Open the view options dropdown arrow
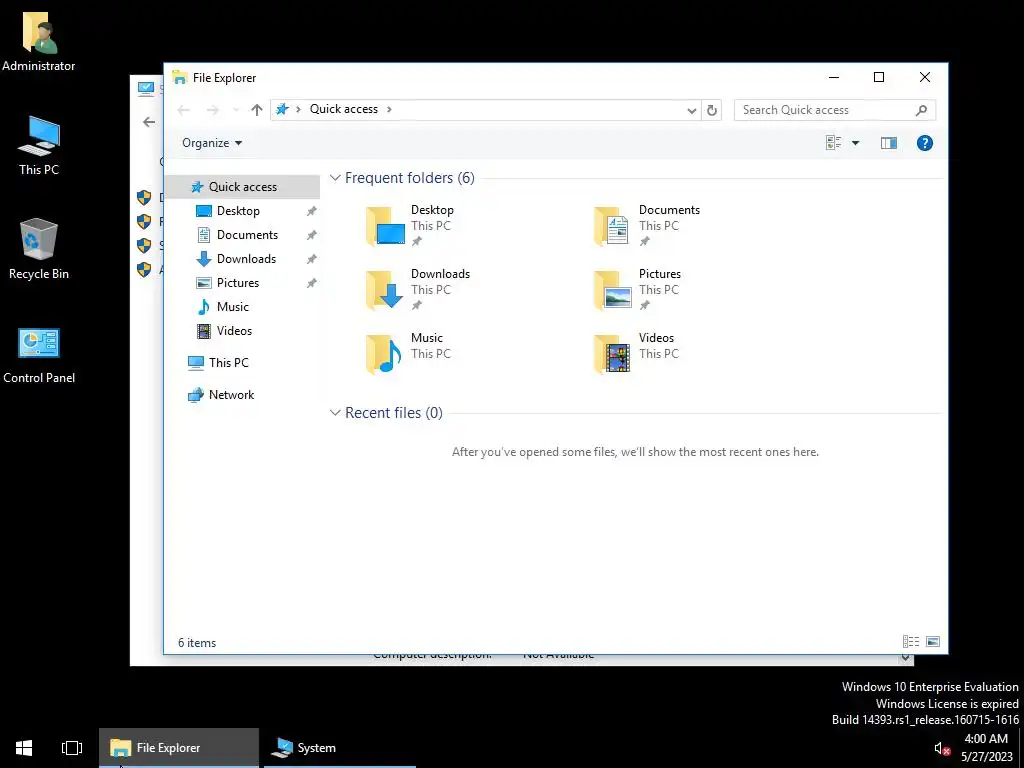Image resolution: width=1024 pixels, height=768 pixels. pyautogui.click(x=856, y=143)
